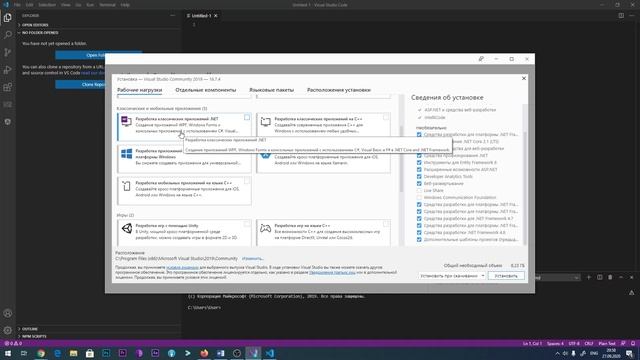Open the Search view in VS Code activity bar

tap(7, 35)
